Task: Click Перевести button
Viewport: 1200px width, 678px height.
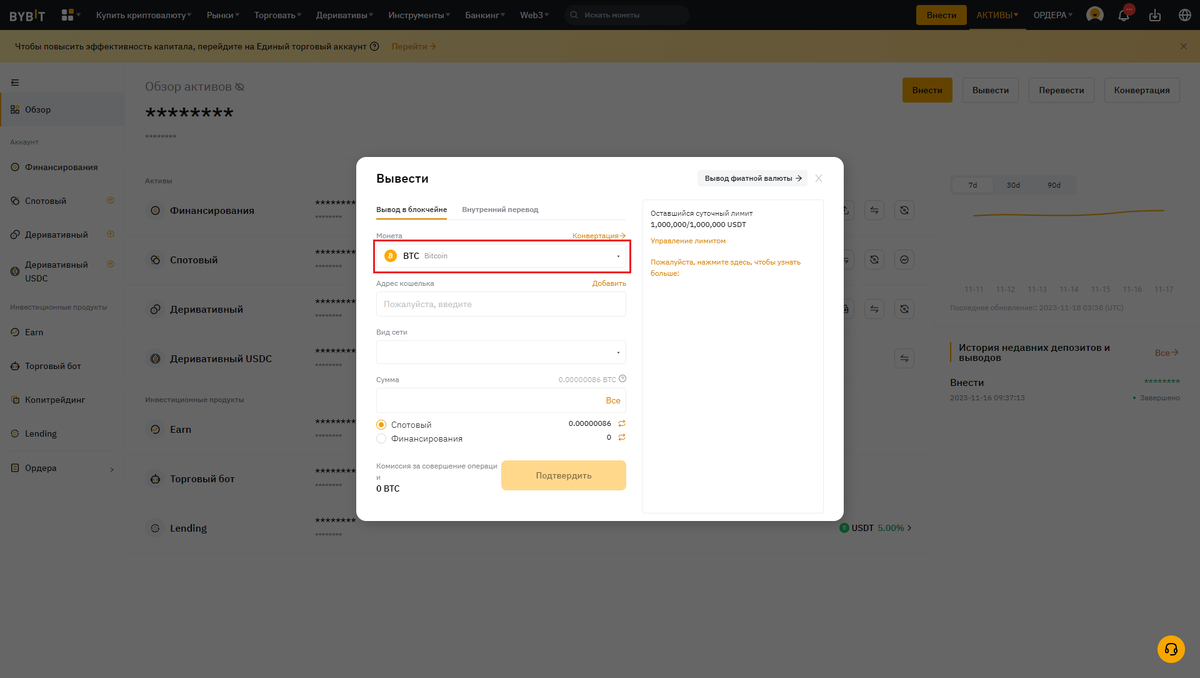Action: (x=1061, y=90)
